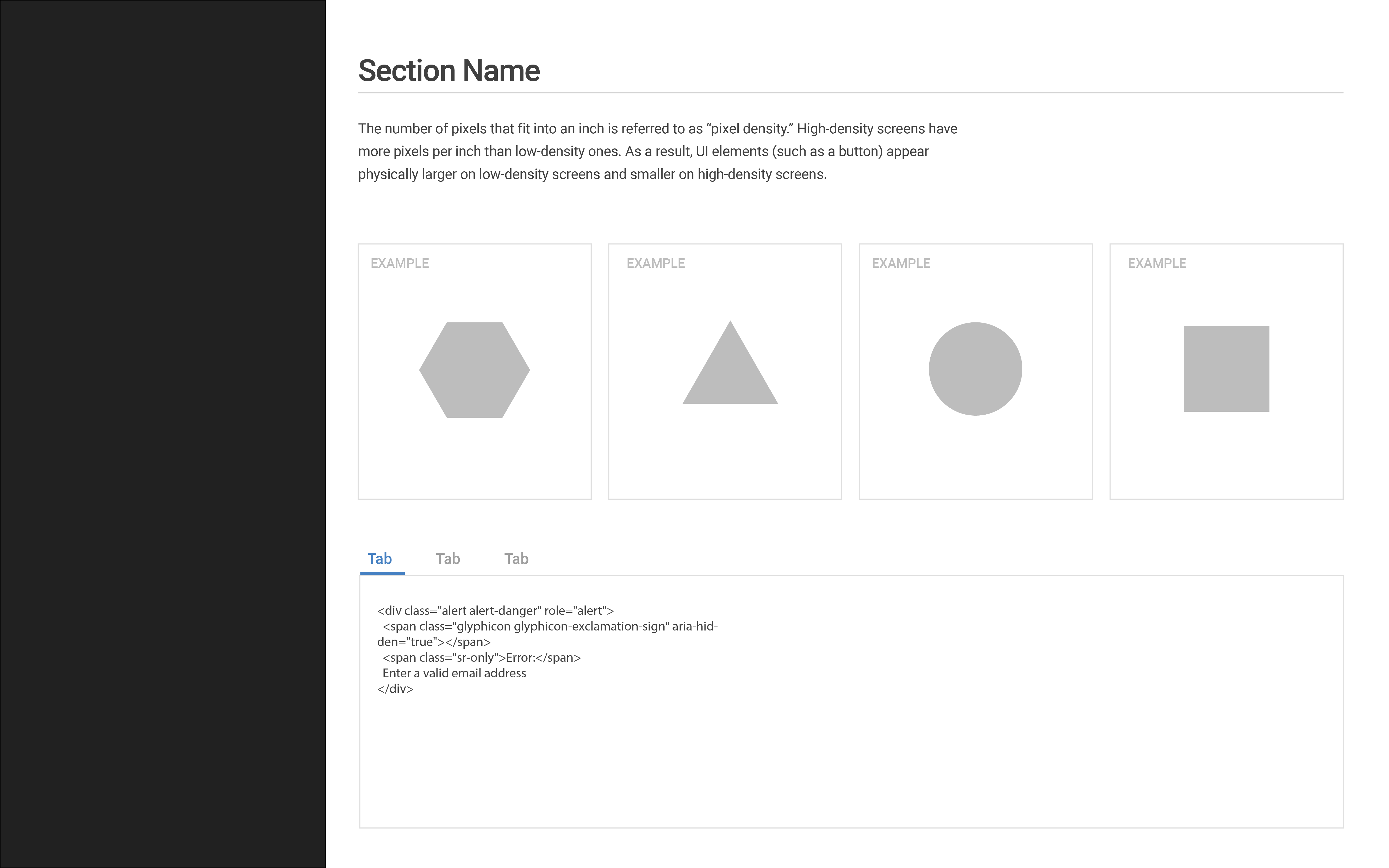Click the gray hexagon shape

(474, 370)
